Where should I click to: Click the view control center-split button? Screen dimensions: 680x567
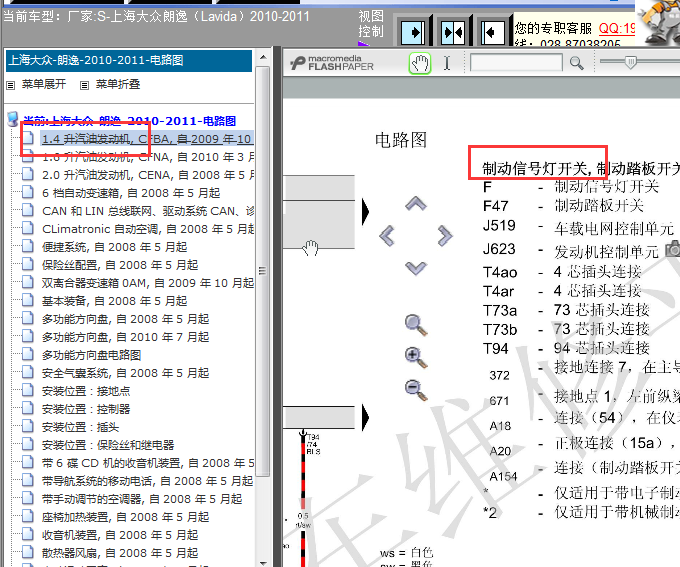click(x=452, y=33)
